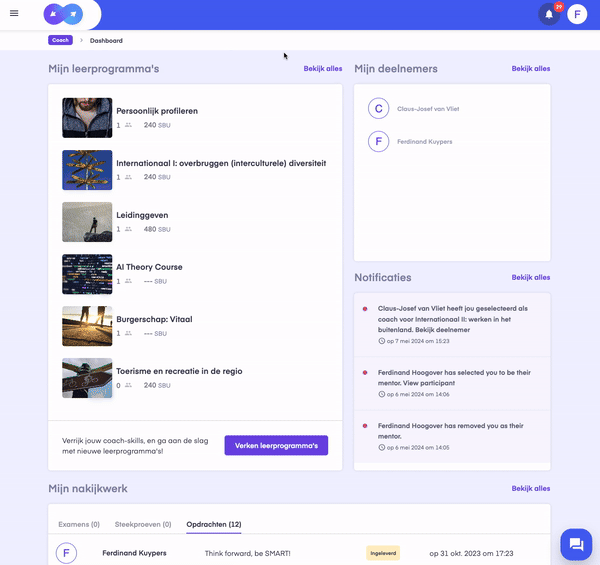Open the Leidinggeven thumbnail image
Screen dimensions: 600x565
point(87,222)
